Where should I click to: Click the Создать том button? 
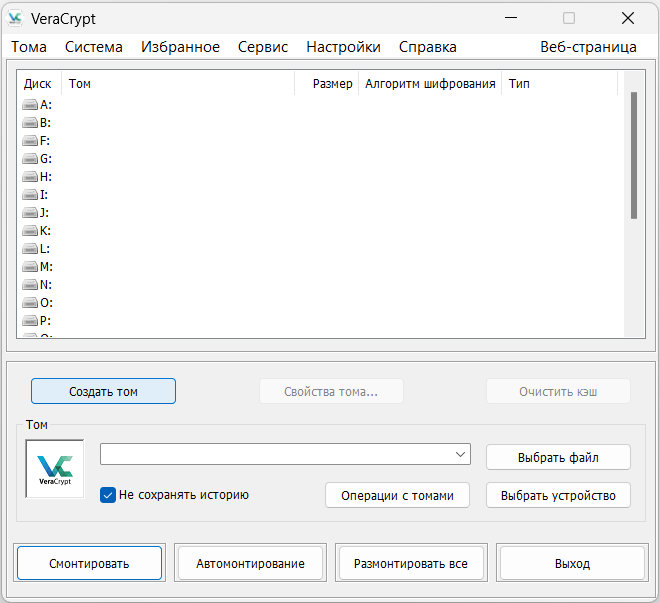click(103, 391)
